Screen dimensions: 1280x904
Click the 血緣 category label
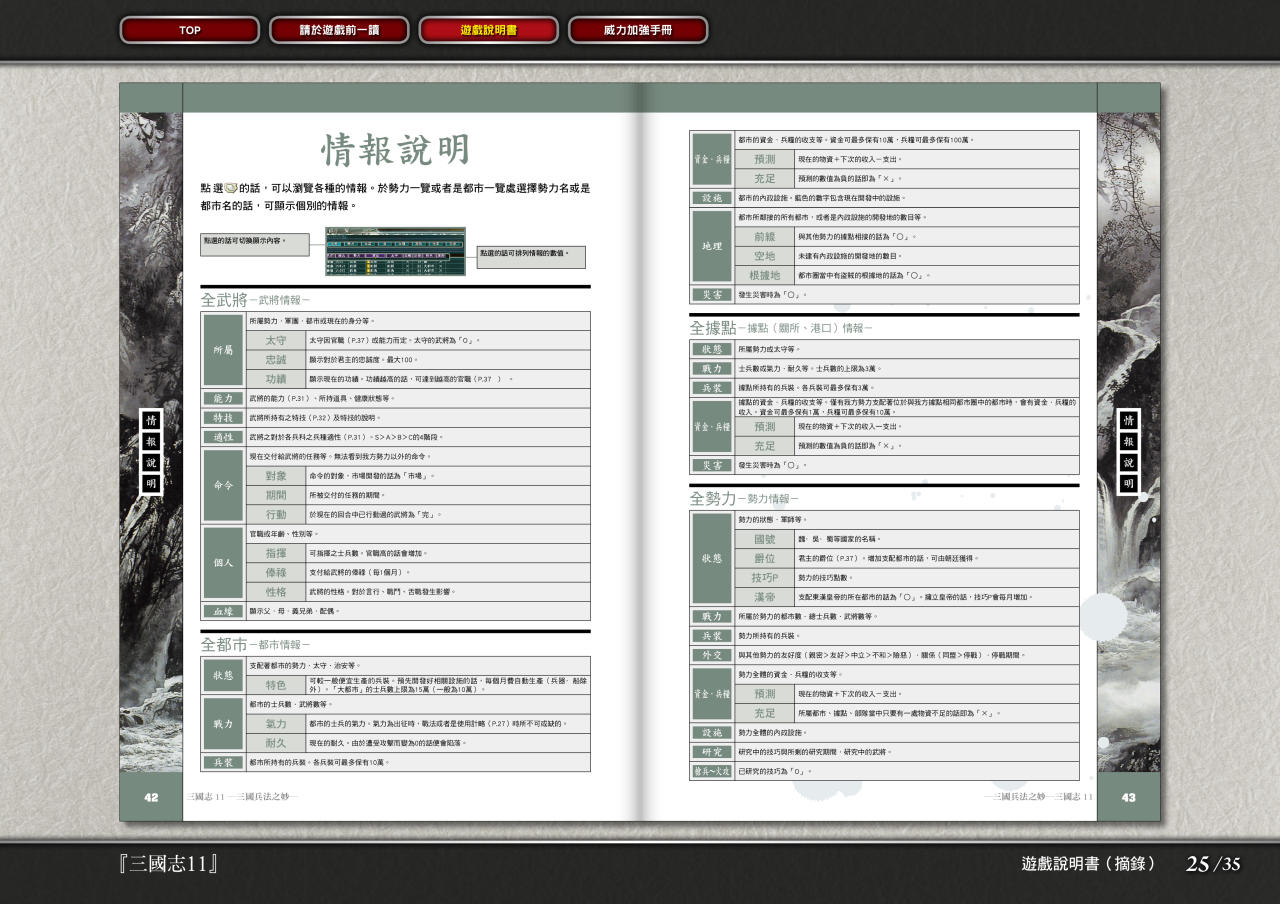(223, 611)
